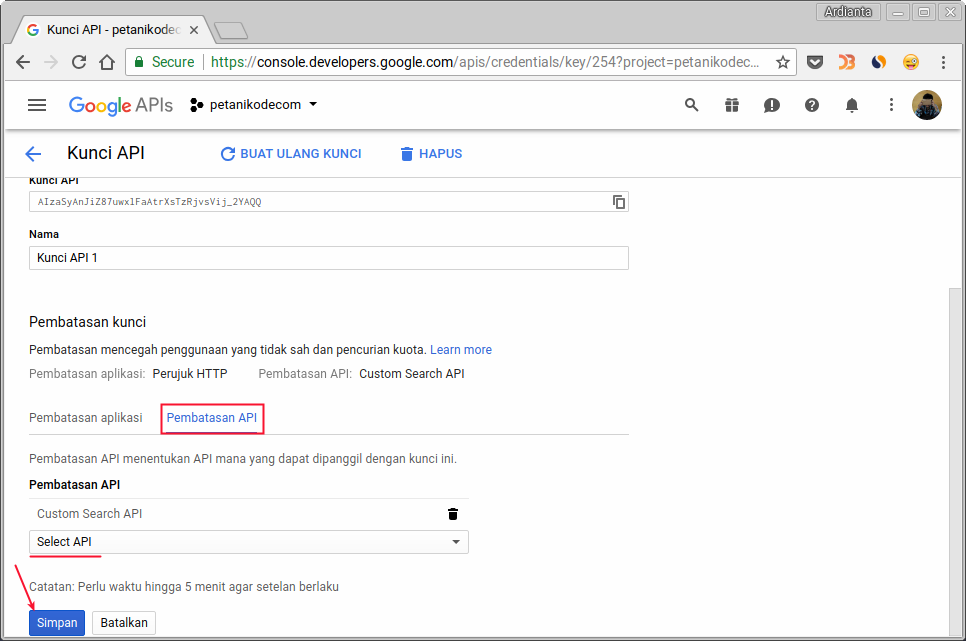This screenshot has height=641, width=966.
Task: Open the search in Google Cloud console
Action: tap(691, 104)
